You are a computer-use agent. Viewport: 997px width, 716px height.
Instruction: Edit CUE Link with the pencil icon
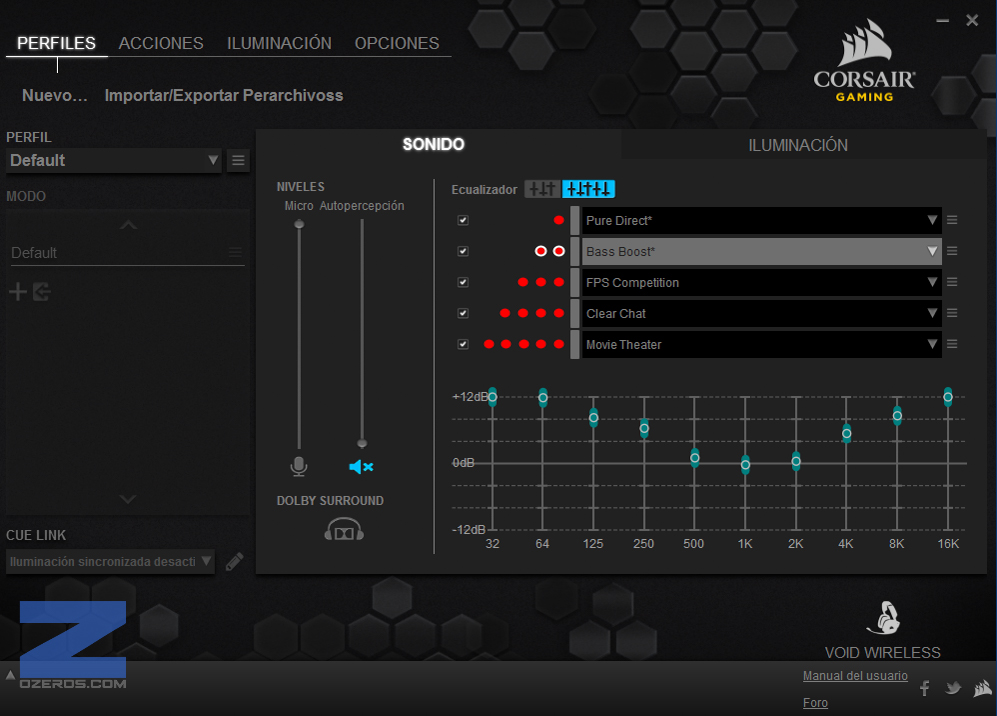(234, 561)
